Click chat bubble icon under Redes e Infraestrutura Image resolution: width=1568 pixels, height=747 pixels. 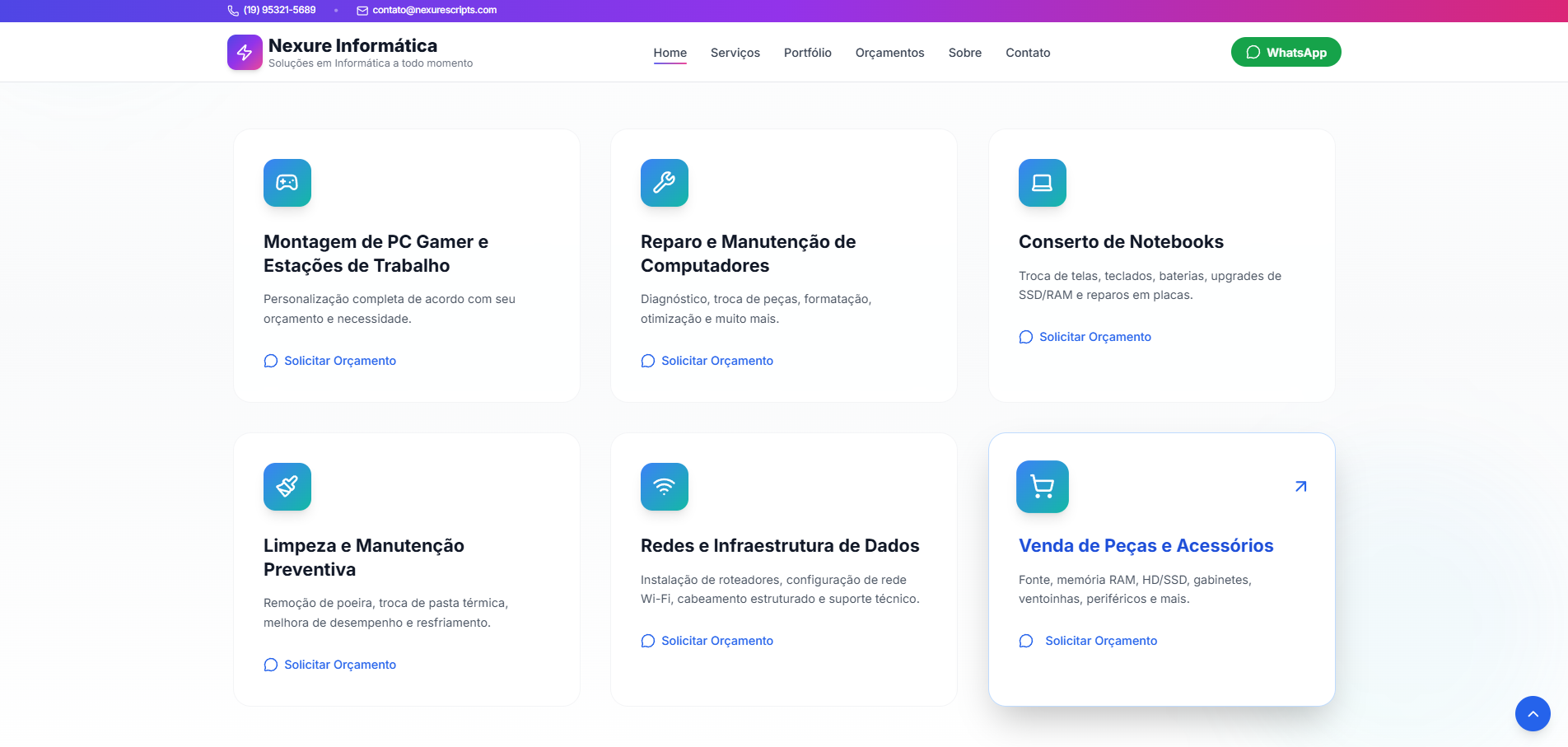coord(648,641)
